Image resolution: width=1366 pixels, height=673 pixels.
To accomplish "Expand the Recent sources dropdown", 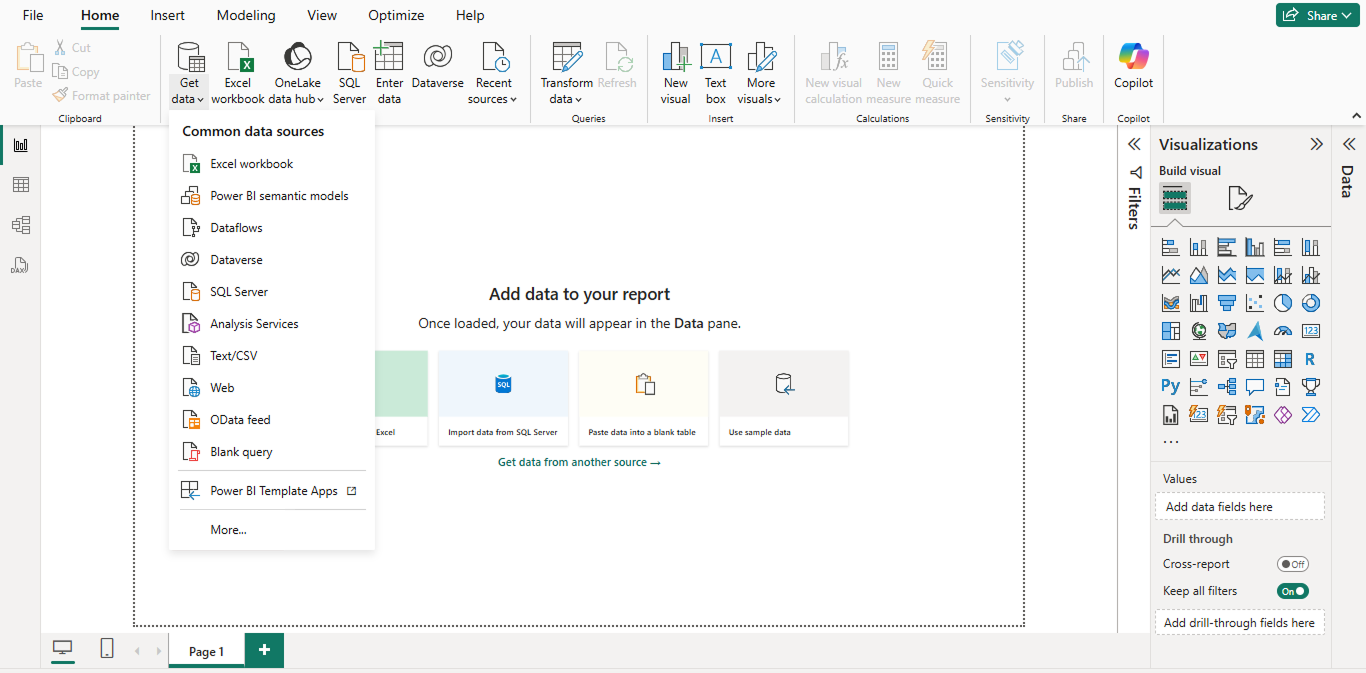I will [x=493, y=73].
